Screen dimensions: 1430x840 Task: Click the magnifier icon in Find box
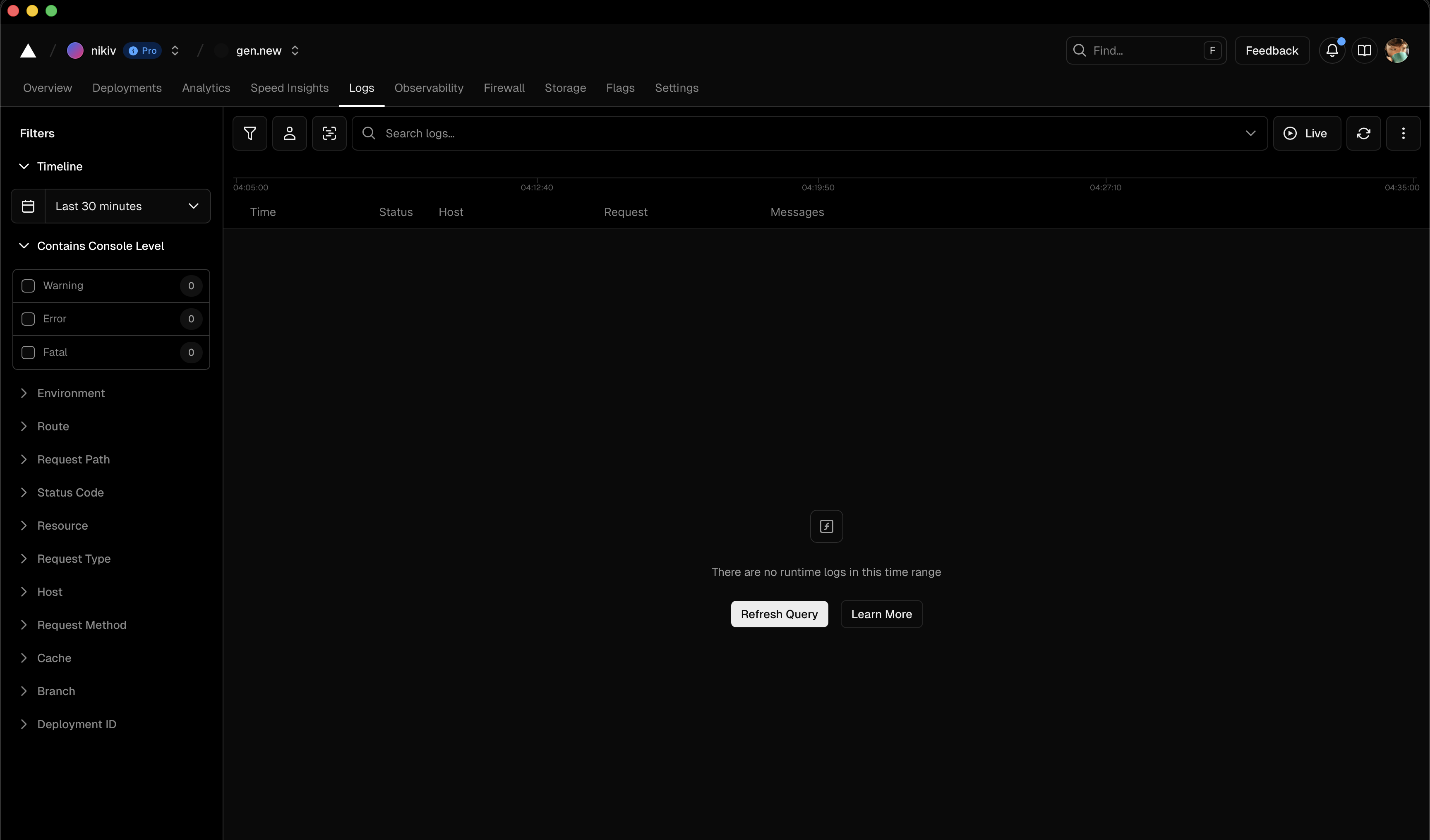pyautogui.click(x=1079, y=50)
